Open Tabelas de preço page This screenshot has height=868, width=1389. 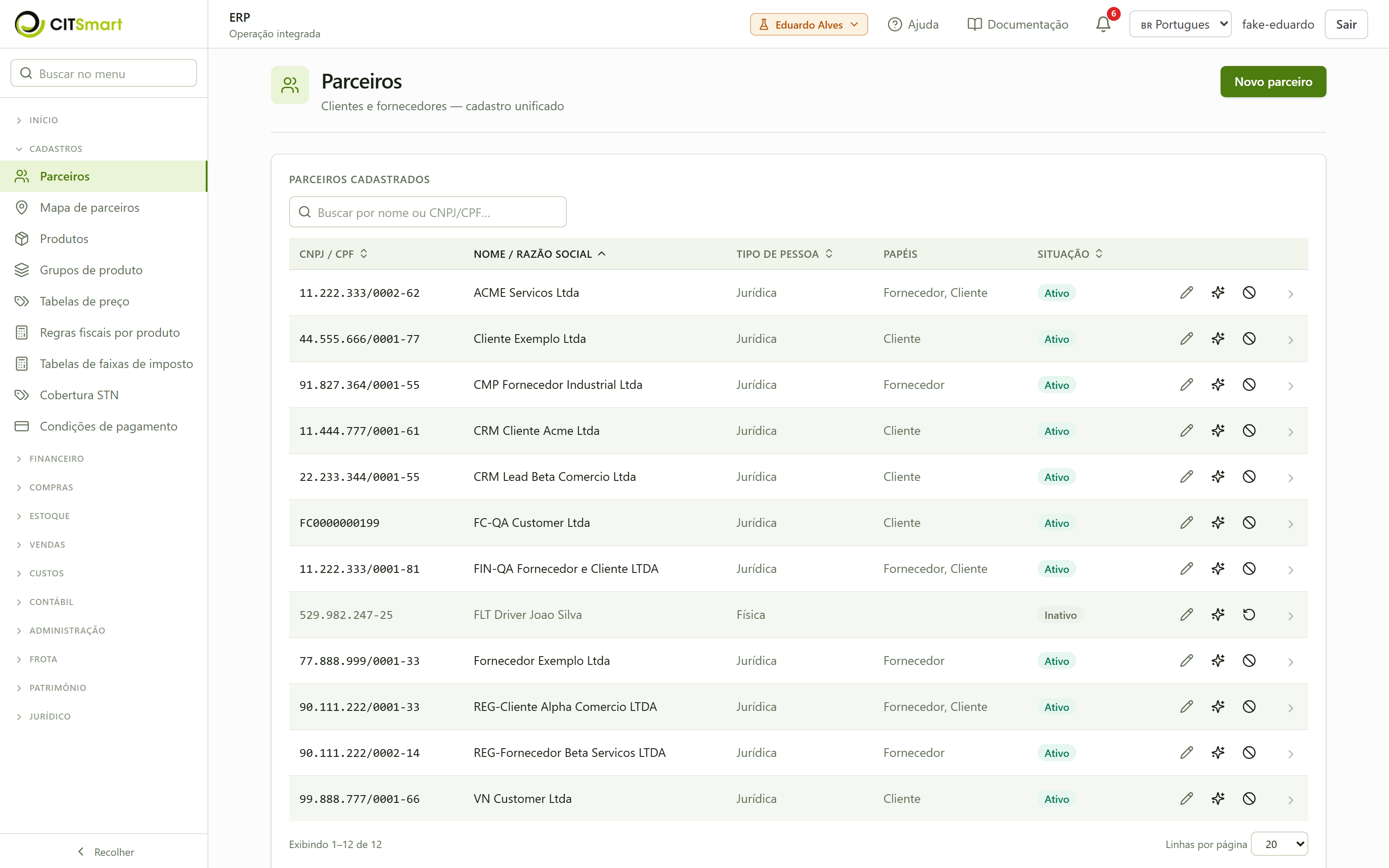point(104,301)
